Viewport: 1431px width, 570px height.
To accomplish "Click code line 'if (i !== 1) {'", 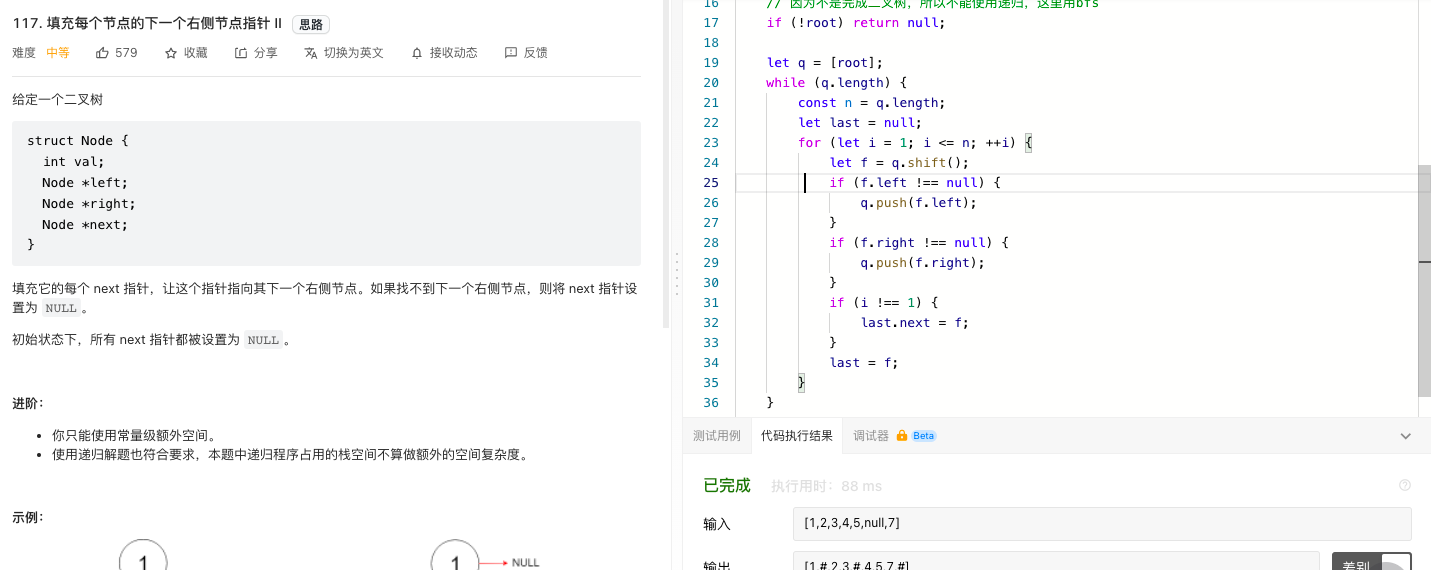I will coord(883,303).
